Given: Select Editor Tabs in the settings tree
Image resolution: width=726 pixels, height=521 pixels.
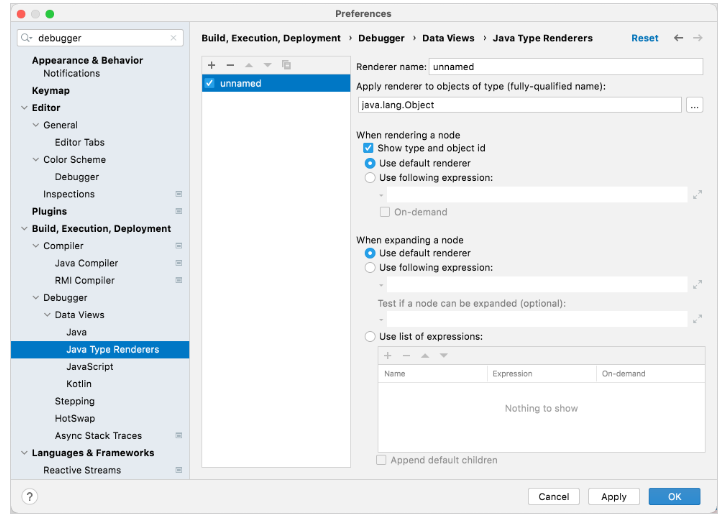Looking at the screenshot, I should [80, 143].
